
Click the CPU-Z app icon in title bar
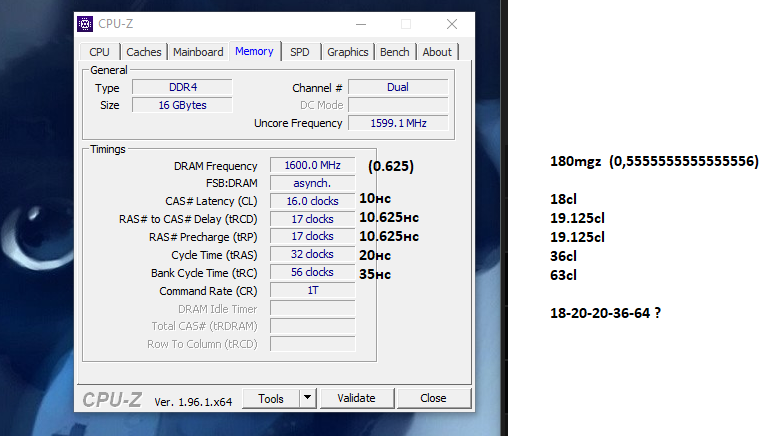tap(85, 24)
